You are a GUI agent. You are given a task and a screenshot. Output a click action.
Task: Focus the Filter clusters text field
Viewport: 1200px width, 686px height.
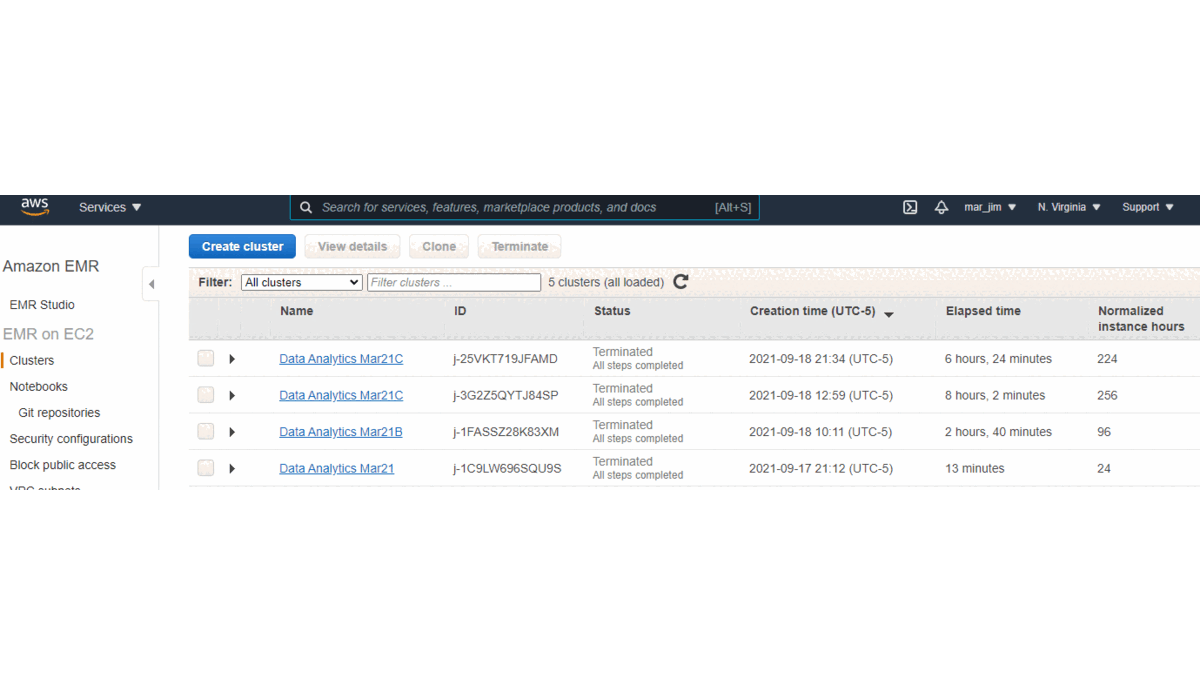(454, 282)
